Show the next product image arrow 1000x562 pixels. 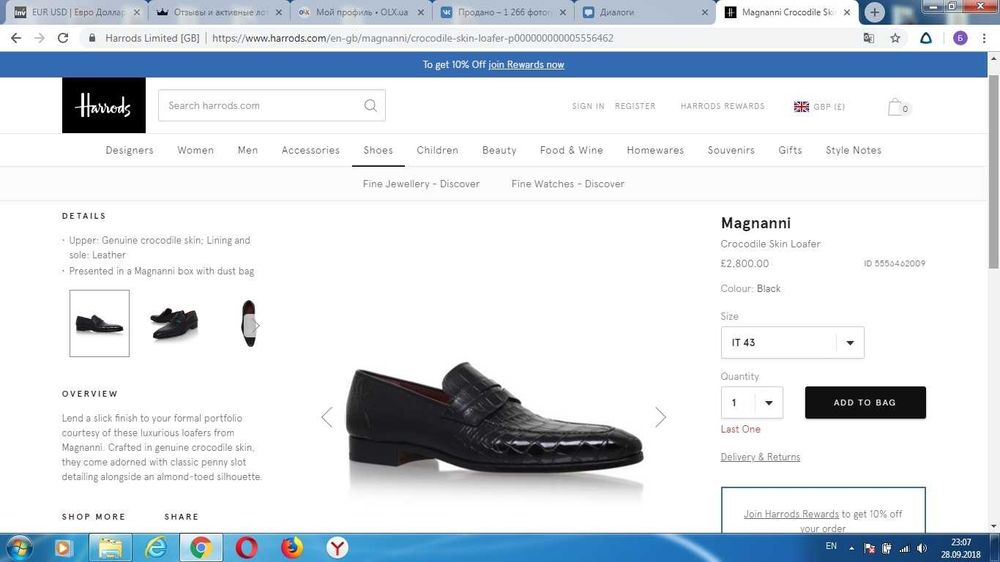tap(660, 417)
